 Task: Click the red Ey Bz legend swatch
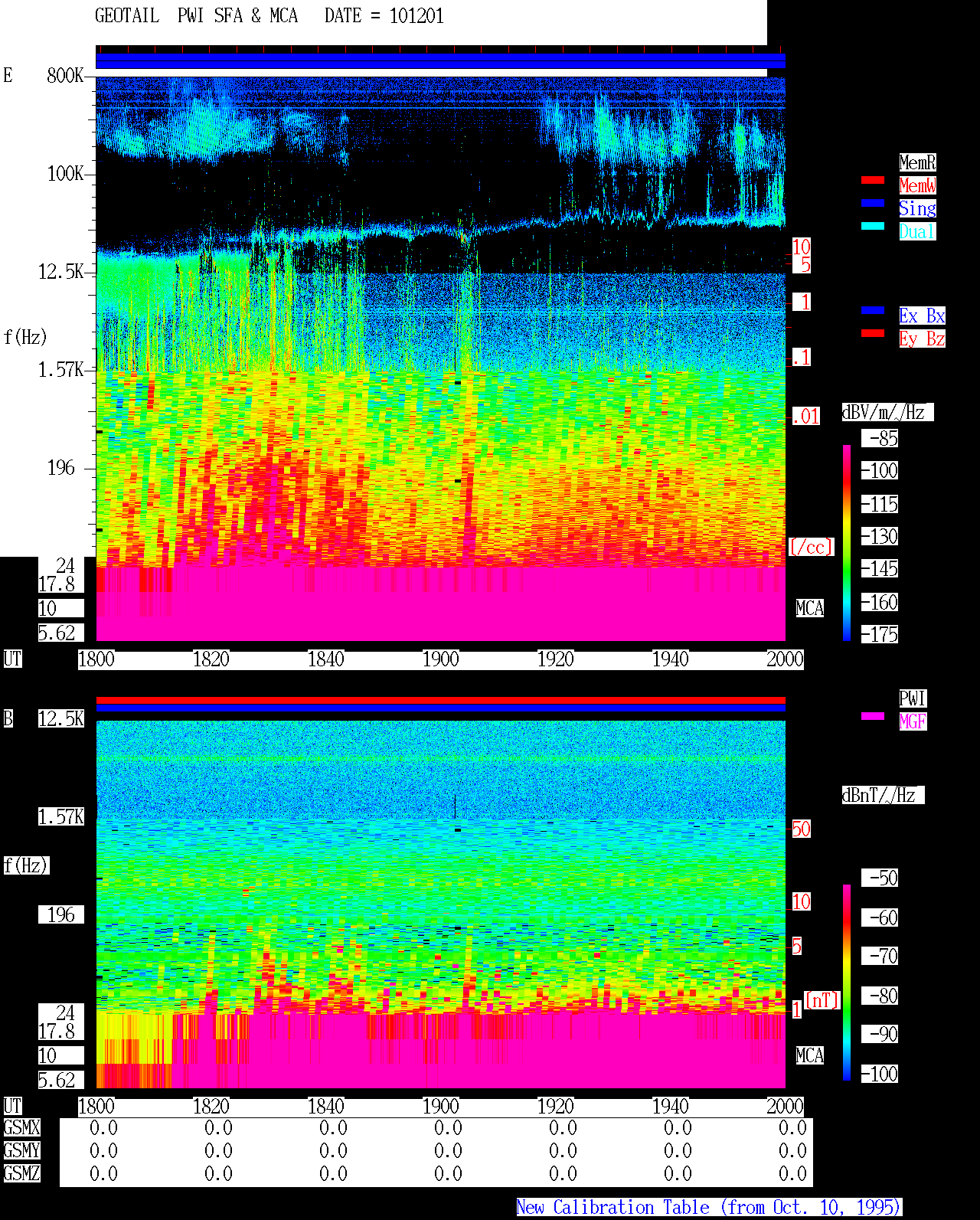[873, 333]
